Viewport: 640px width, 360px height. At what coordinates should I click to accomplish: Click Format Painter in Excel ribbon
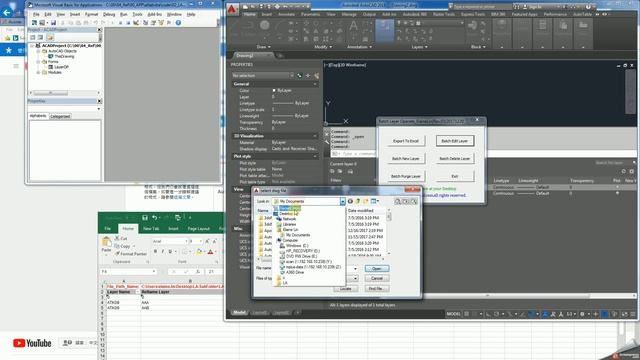131,253
